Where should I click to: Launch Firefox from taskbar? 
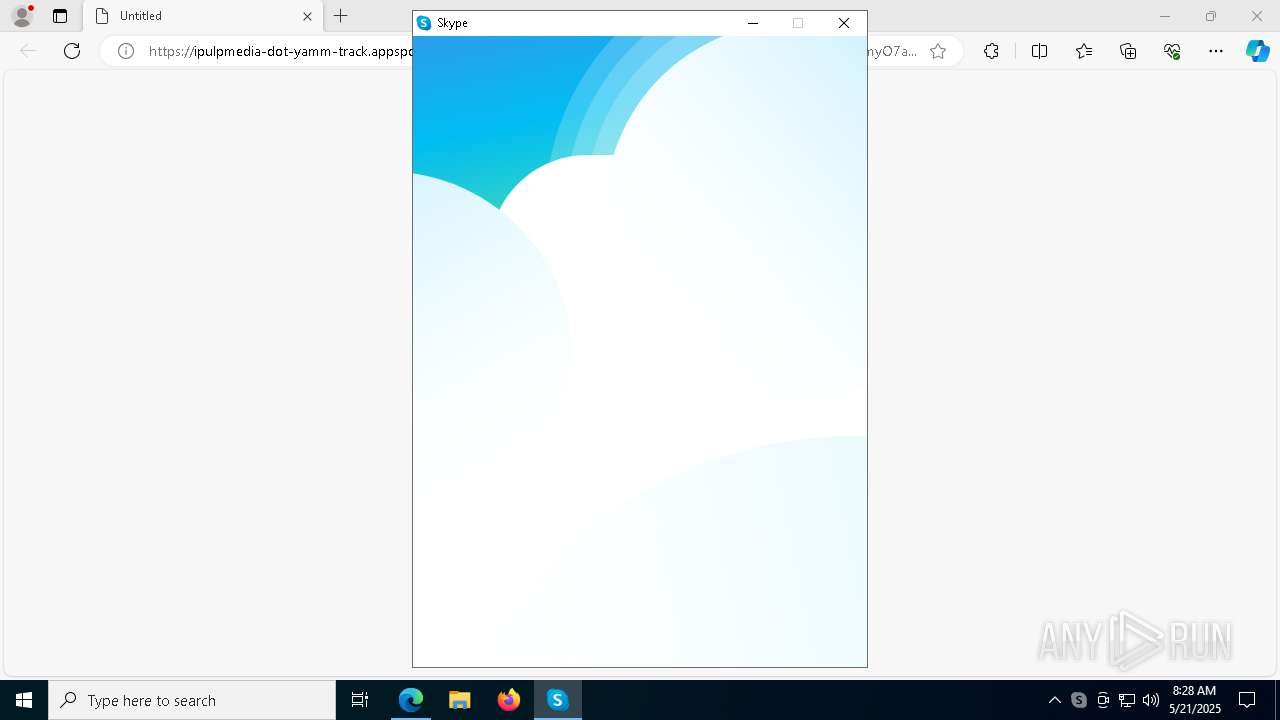pos(509,700)
